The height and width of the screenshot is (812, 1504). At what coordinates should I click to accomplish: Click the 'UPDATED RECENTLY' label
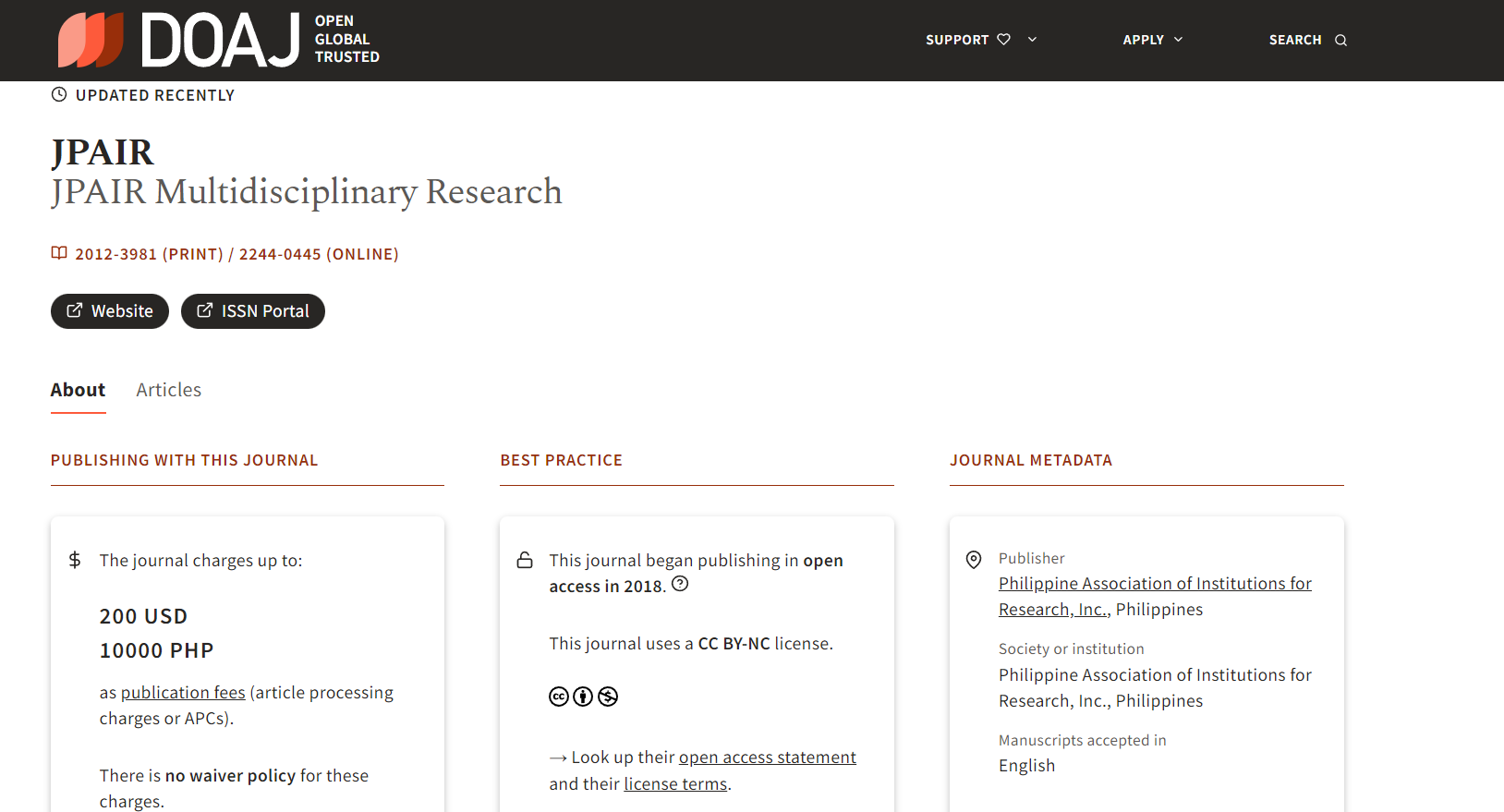tap(155, 95)
